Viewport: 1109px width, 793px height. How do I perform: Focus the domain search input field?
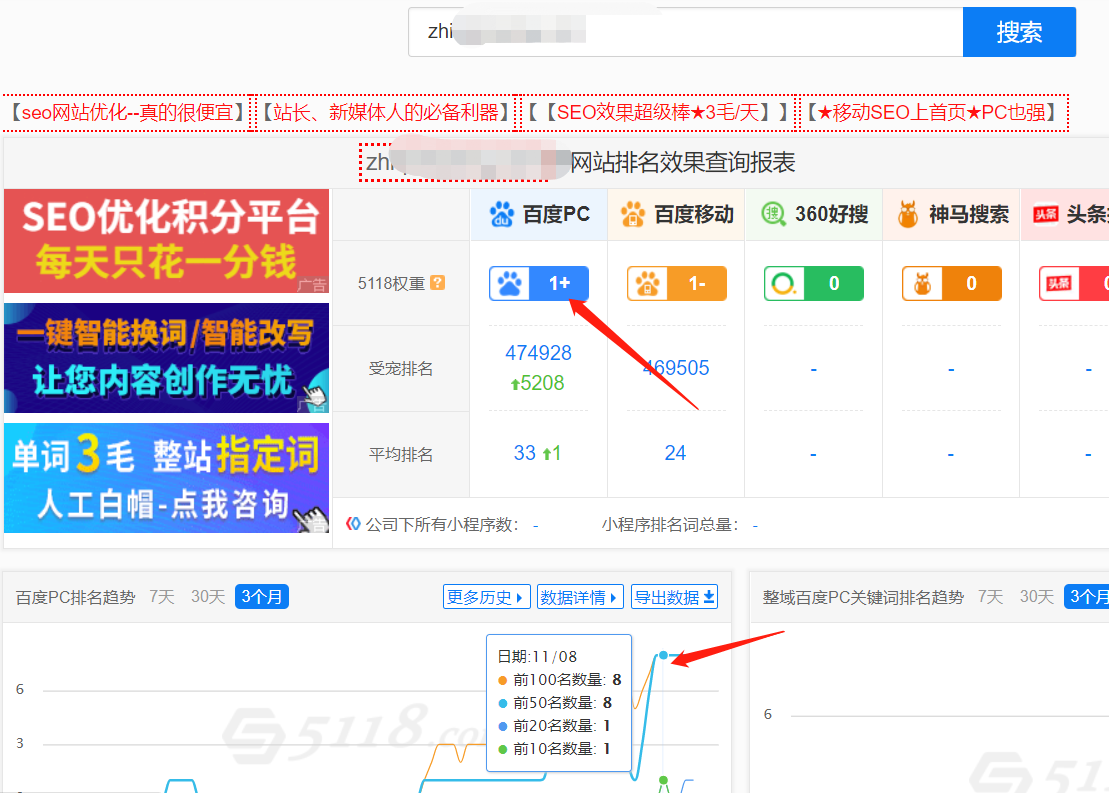(685, 32)
